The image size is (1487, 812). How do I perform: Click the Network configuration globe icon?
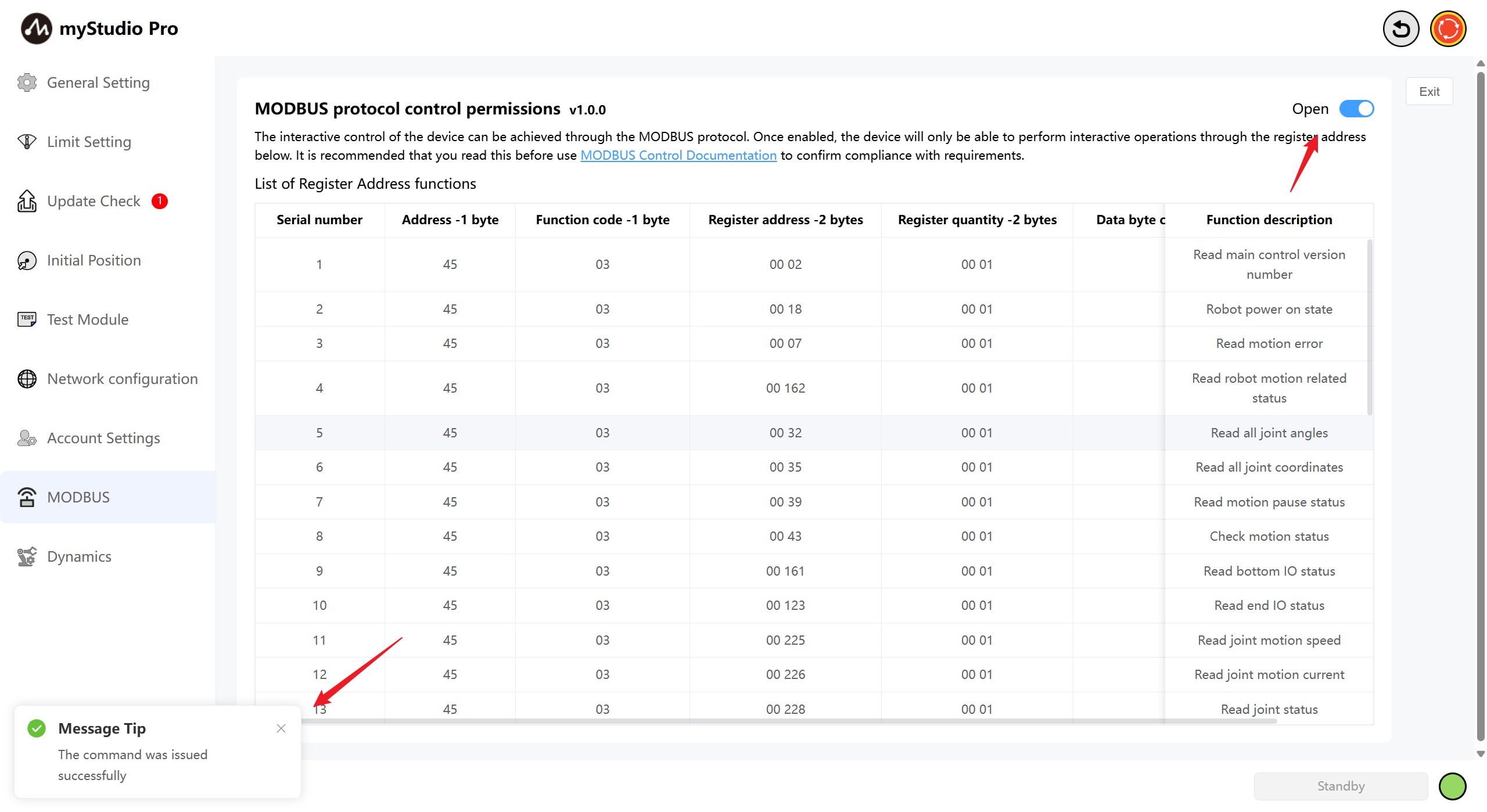point(27,379)
